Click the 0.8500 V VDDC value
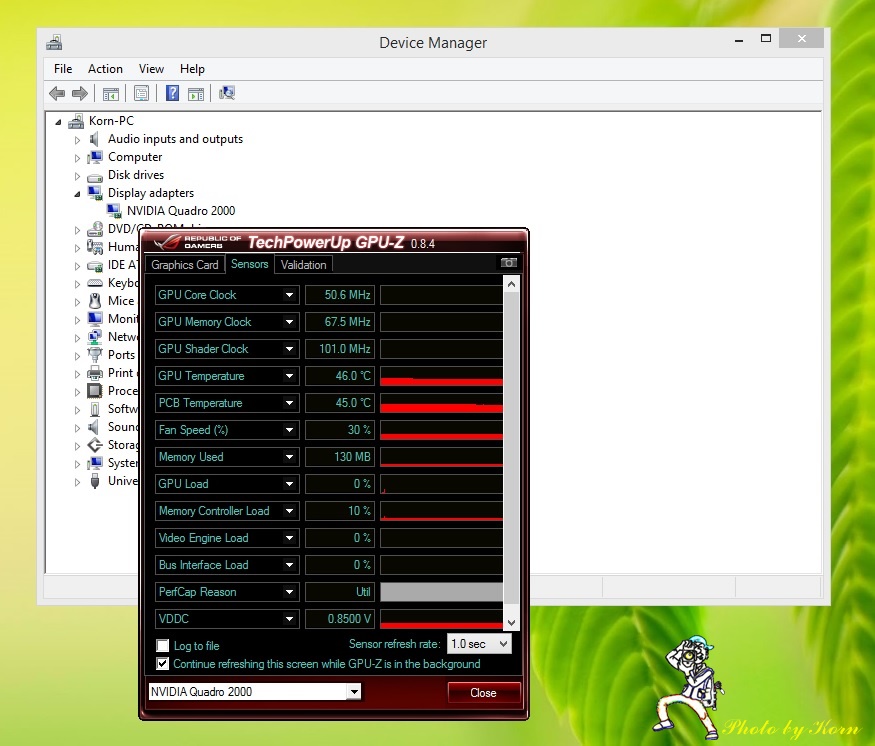This screenshot has height=746, width=875. (340, 618)
